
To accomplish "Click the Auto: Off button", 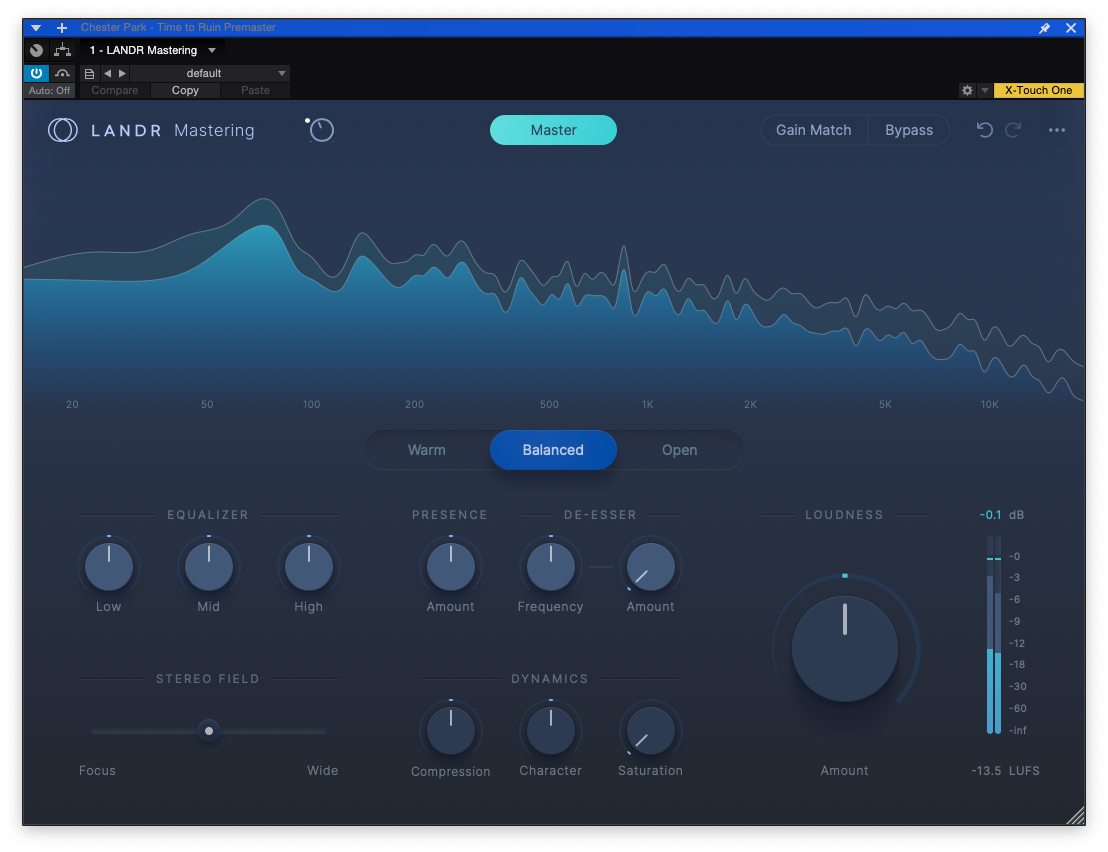I will (49, 90).
